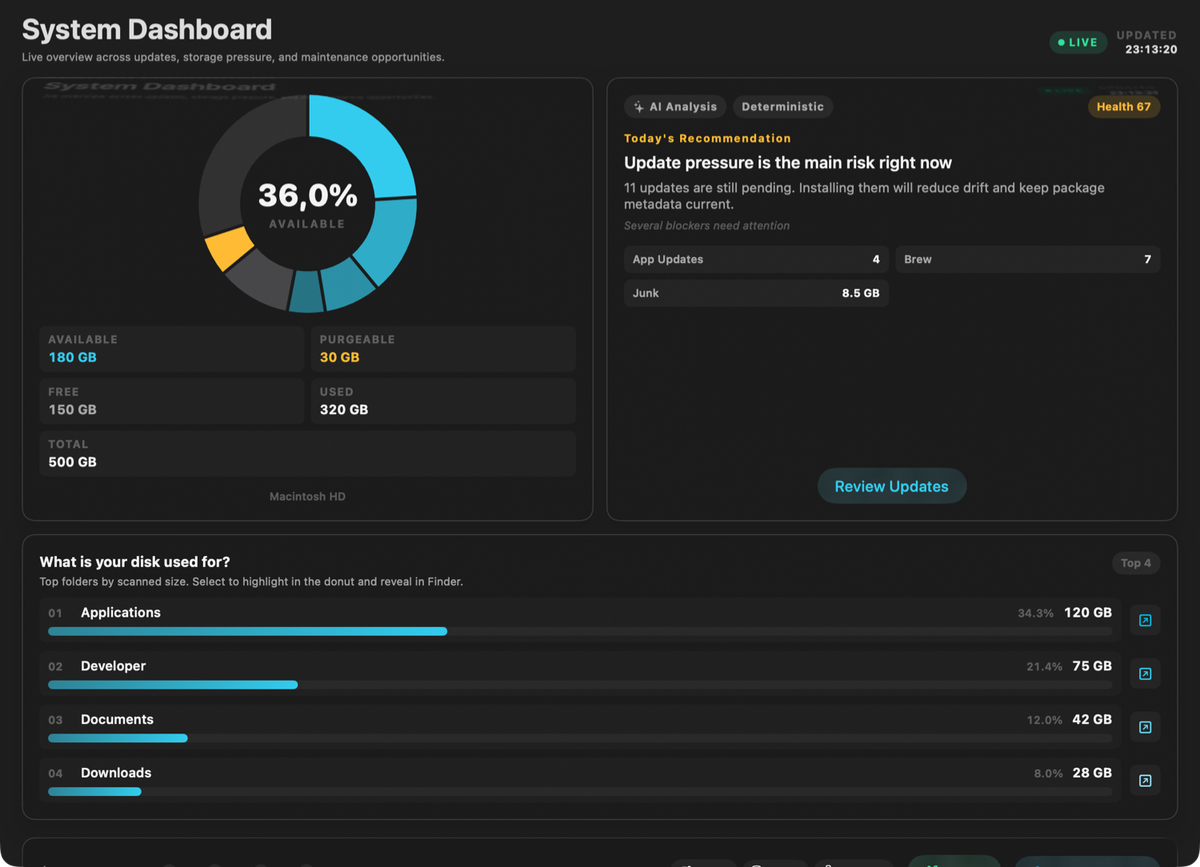The height and width of the screenshot is (867, 1200).
Task: Click the 12.0% percentage label
Action: tap(1045, 720)
